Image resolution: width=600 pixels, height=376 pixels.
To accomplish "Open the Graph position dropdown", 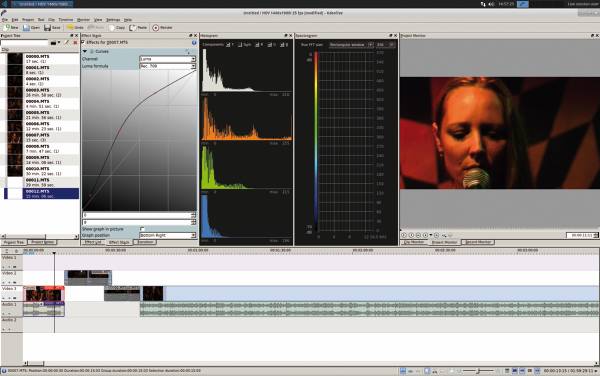I will [168, 235].
